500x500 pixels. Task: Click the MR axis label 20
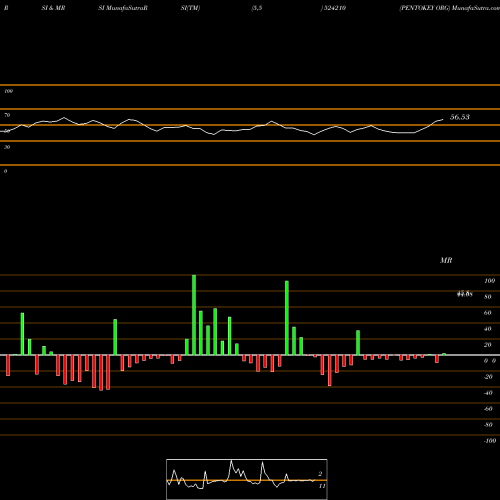coord(488,345)
